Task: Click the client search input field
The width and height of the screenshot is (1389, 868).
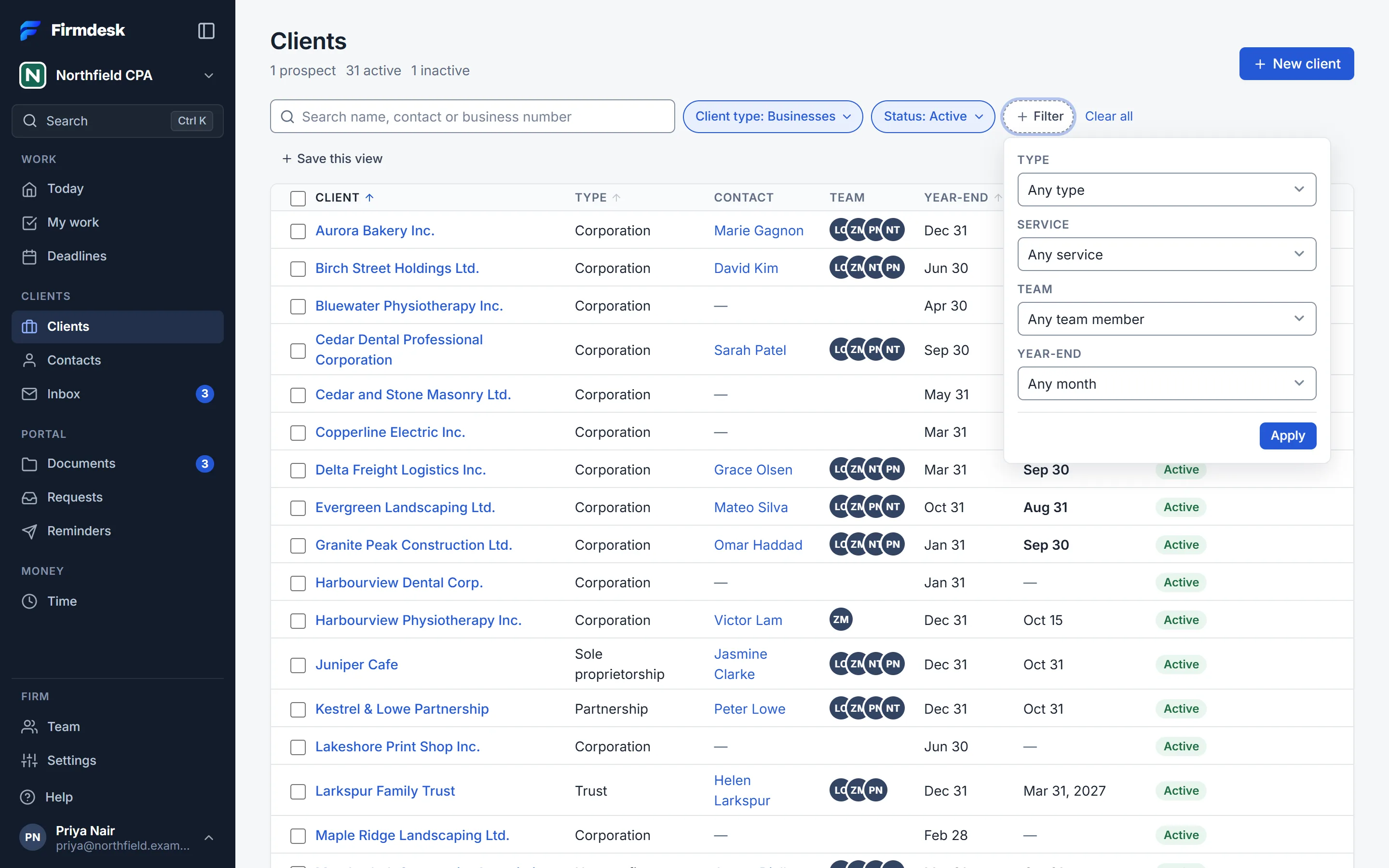Action: coord(472,117)
